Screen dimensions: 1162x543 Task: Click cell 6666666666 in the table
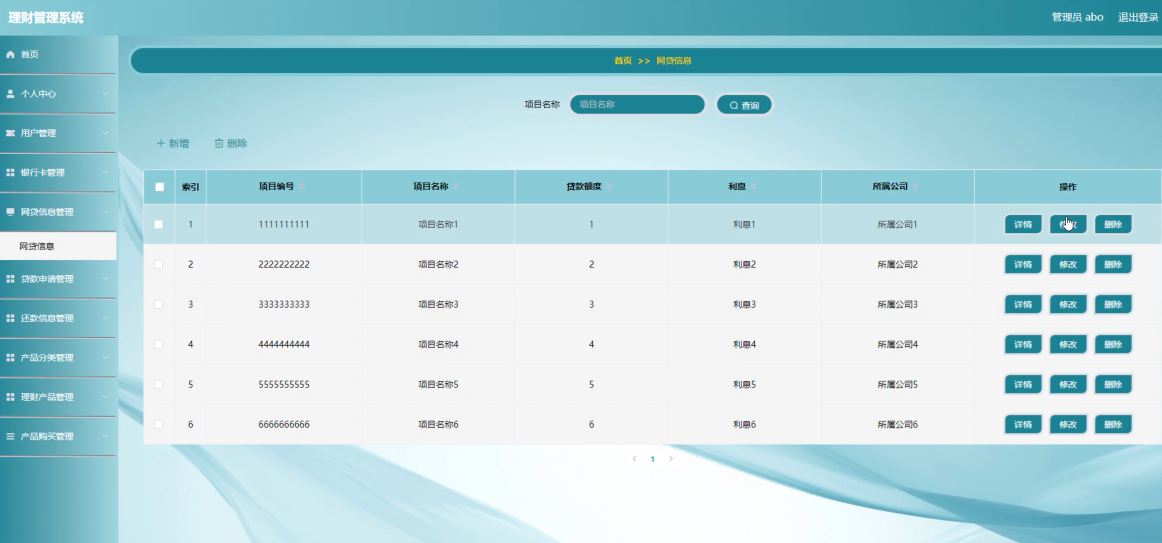(284, 424)
